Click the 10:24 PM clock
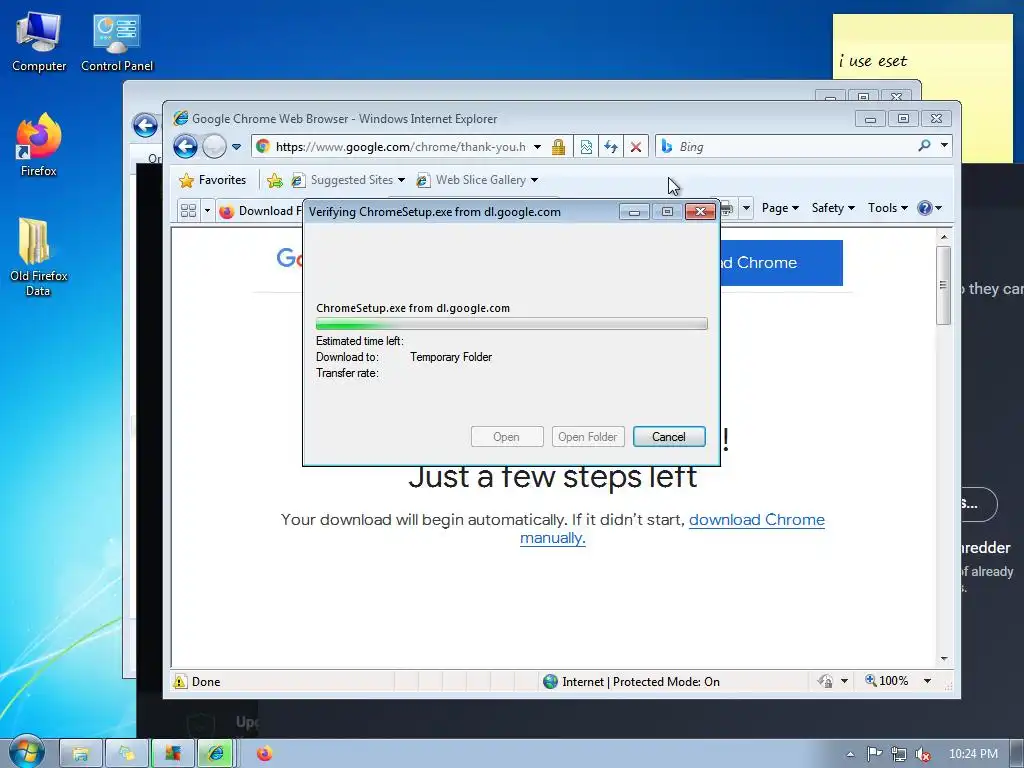This screenshot has width=1024, height=768. point(973,754)
